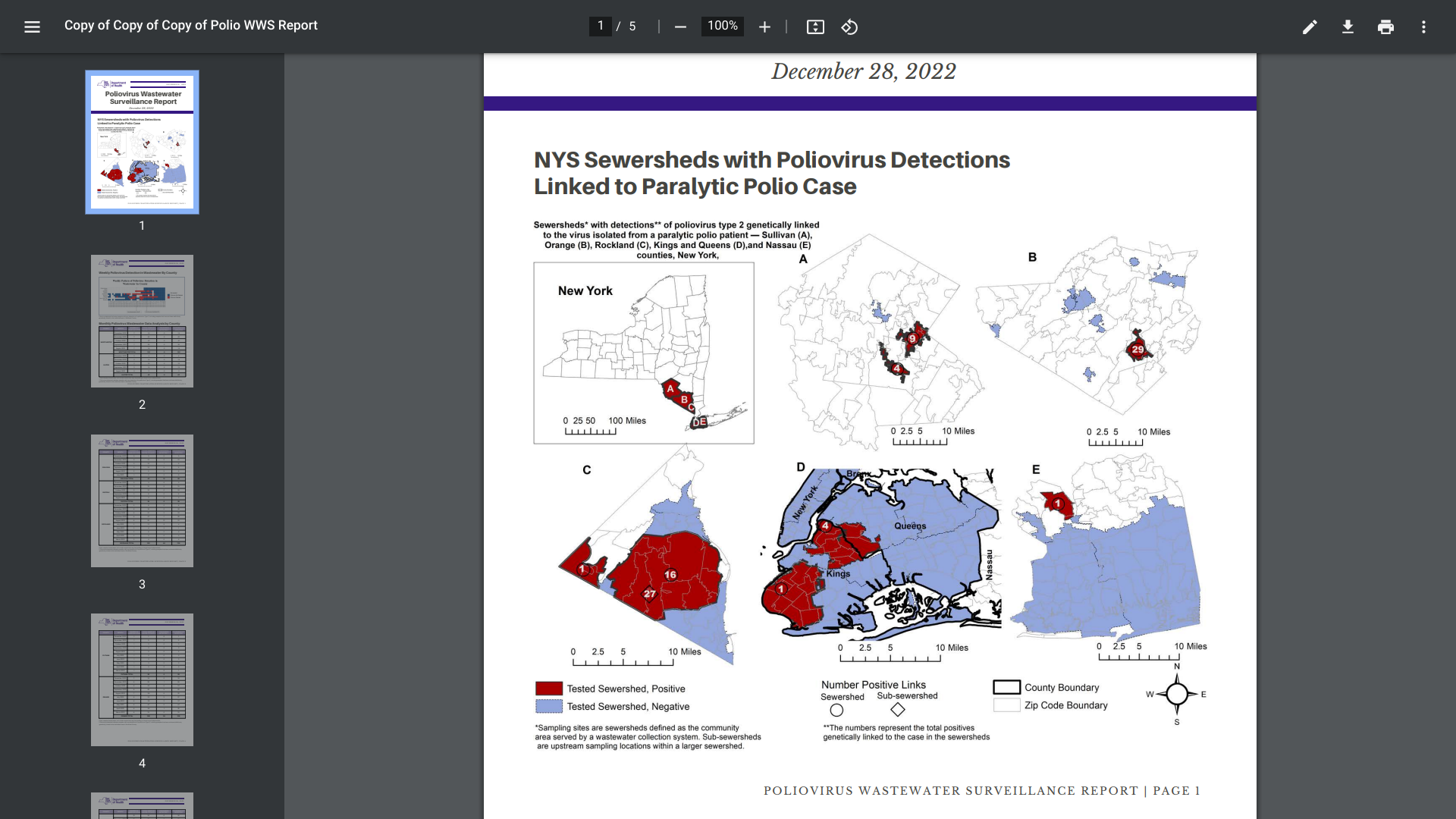
Task: Click the zoom out minus icon
Action: tap(680, 27)
